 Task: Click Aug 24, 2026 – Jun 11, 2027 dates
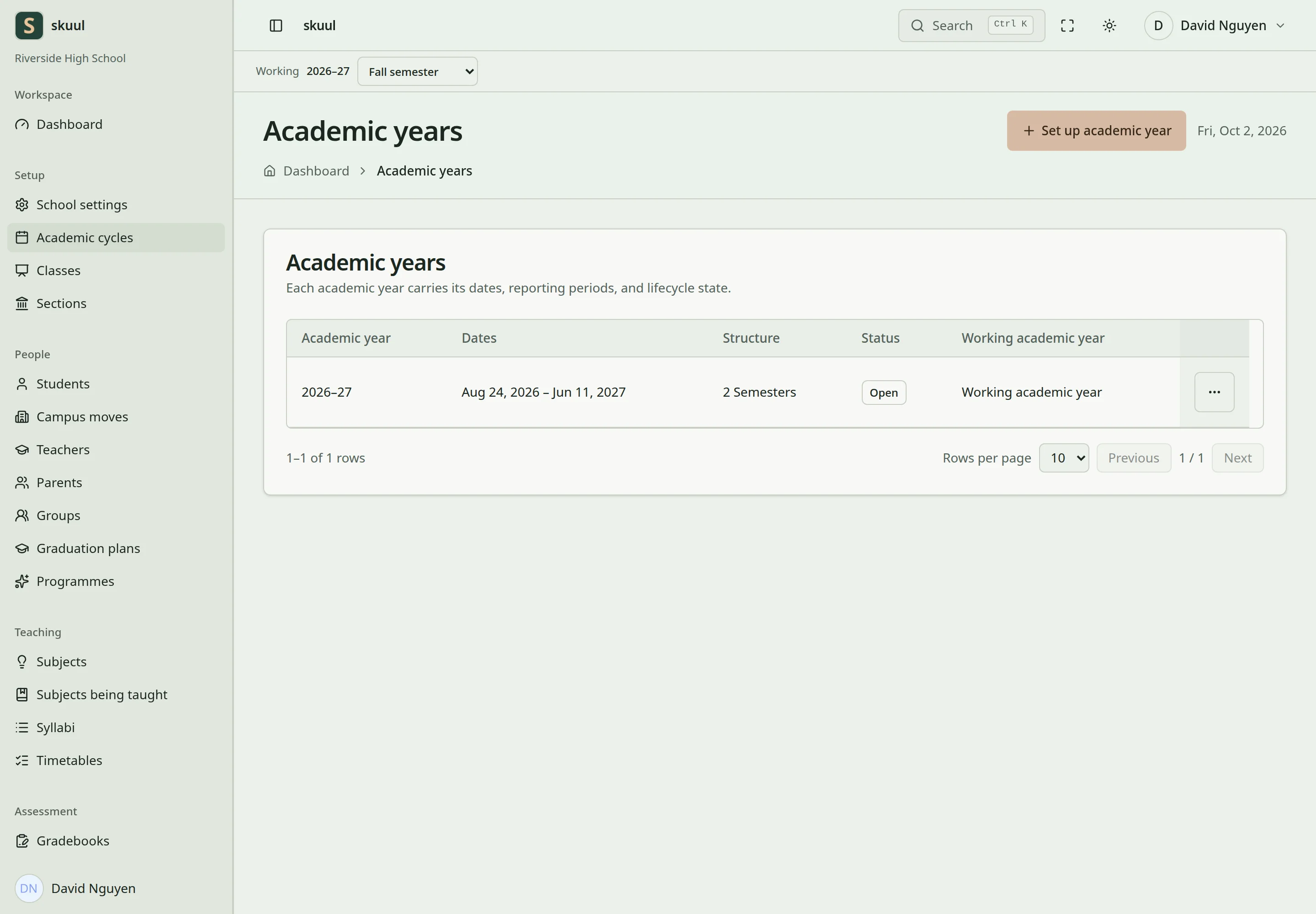click(543, 392)
